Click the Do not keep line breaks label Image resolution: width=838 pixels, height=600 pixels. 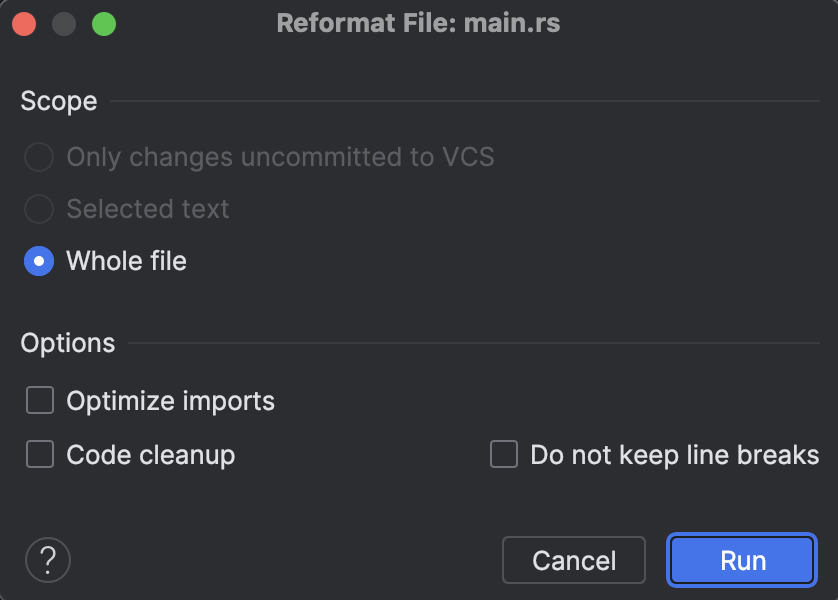[675, 454]
